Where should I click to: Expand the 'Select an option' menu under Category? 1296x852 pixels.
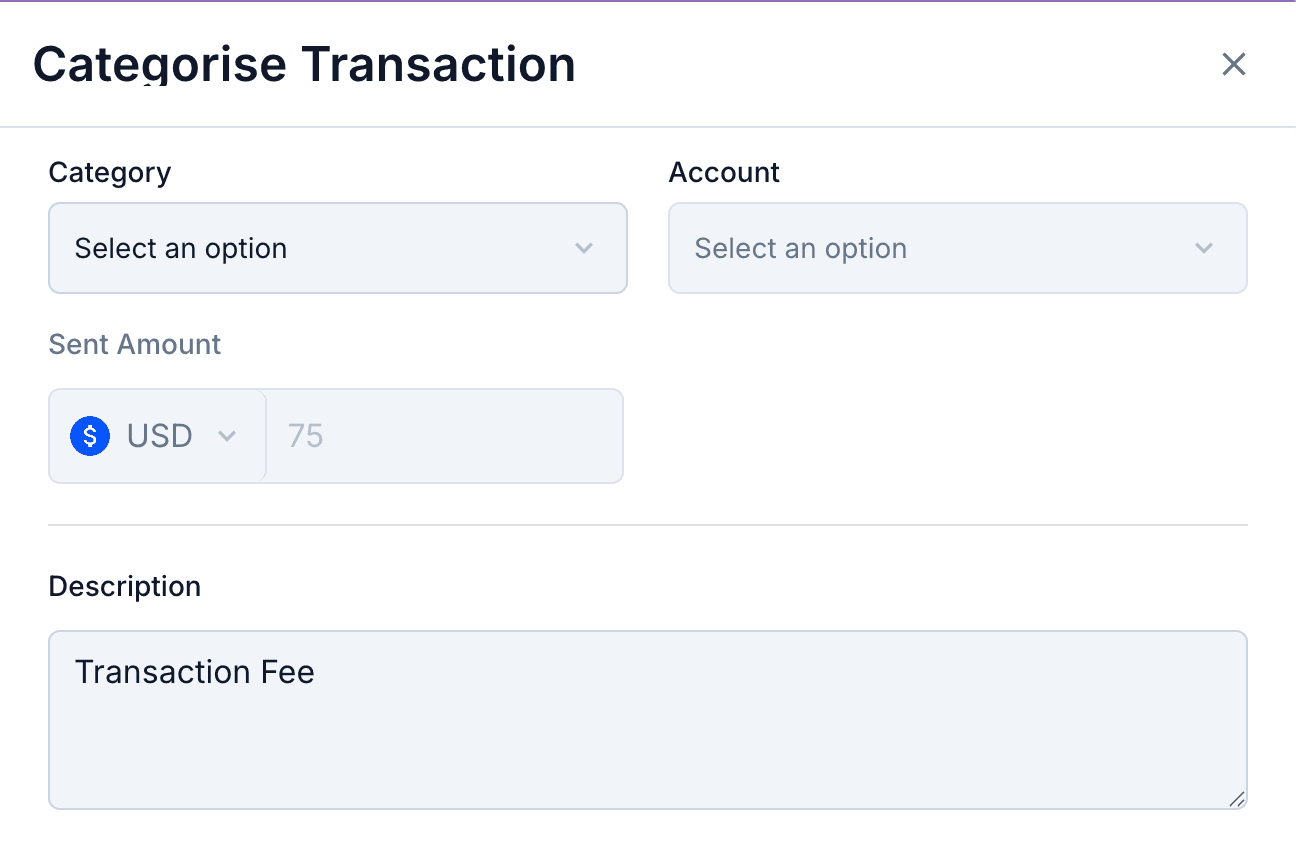(x=338, y=248)
